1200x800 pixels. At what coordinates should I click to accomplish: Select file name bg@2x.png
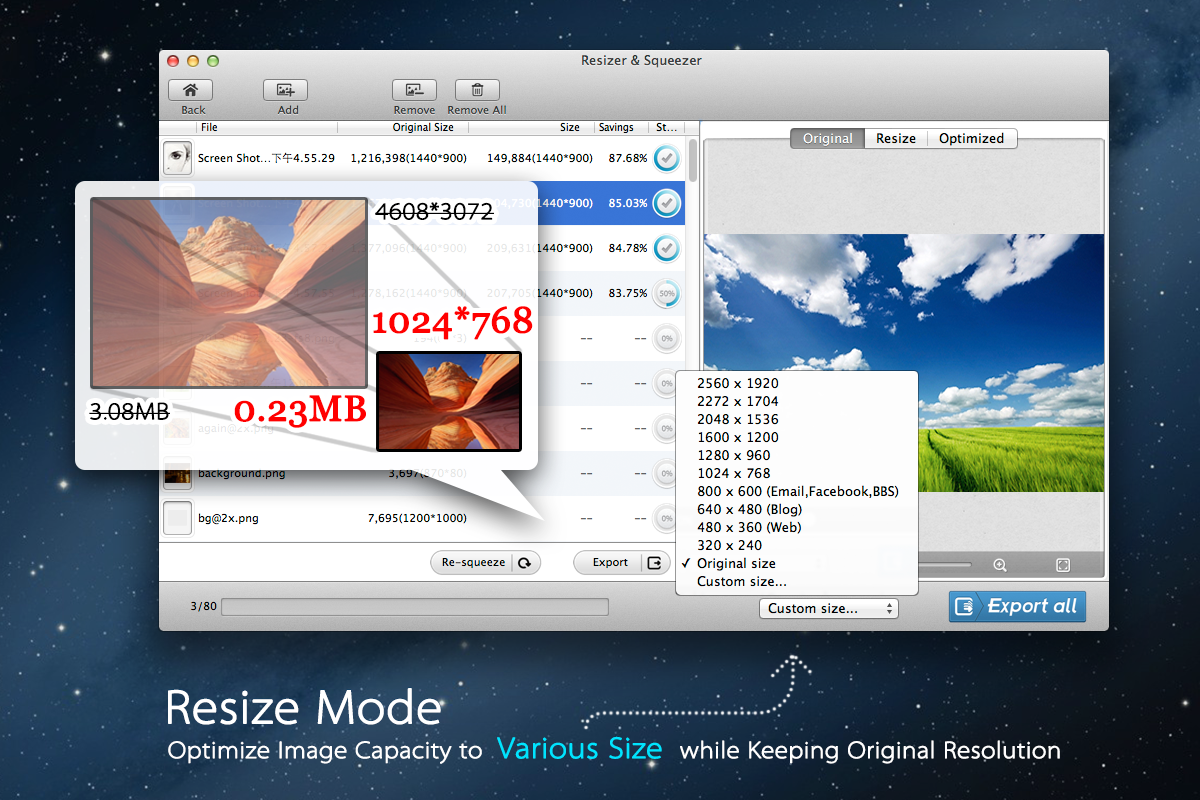point(228,518)
